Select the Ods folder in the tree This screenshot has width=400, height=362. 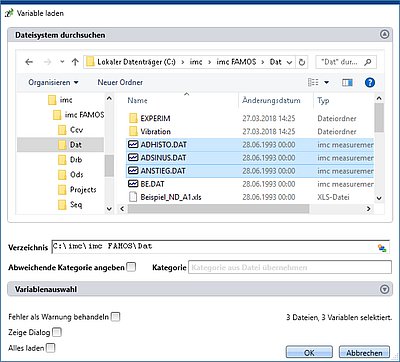(70, 175)
